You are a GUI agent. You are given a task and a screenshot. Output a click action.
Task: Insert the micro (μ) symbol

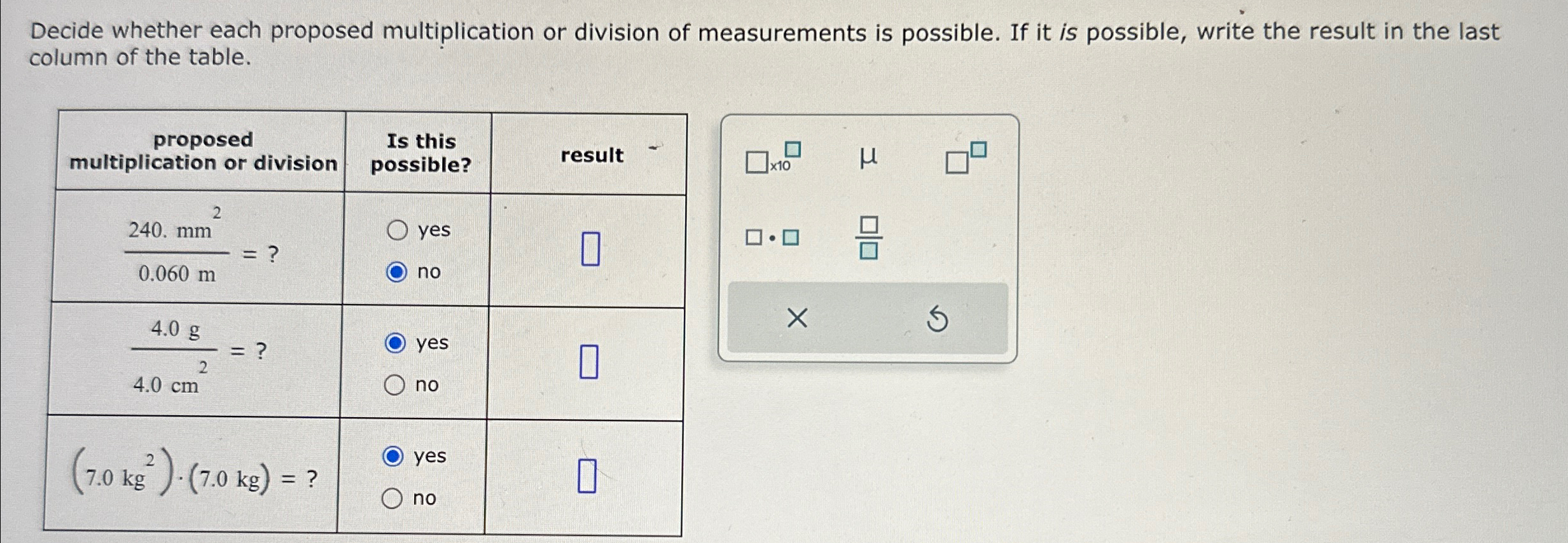869,158
